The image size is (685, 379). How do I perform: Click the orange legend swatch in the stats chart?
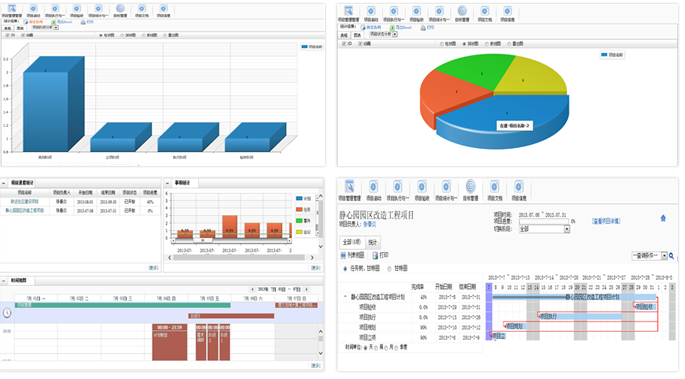[299, 210]
